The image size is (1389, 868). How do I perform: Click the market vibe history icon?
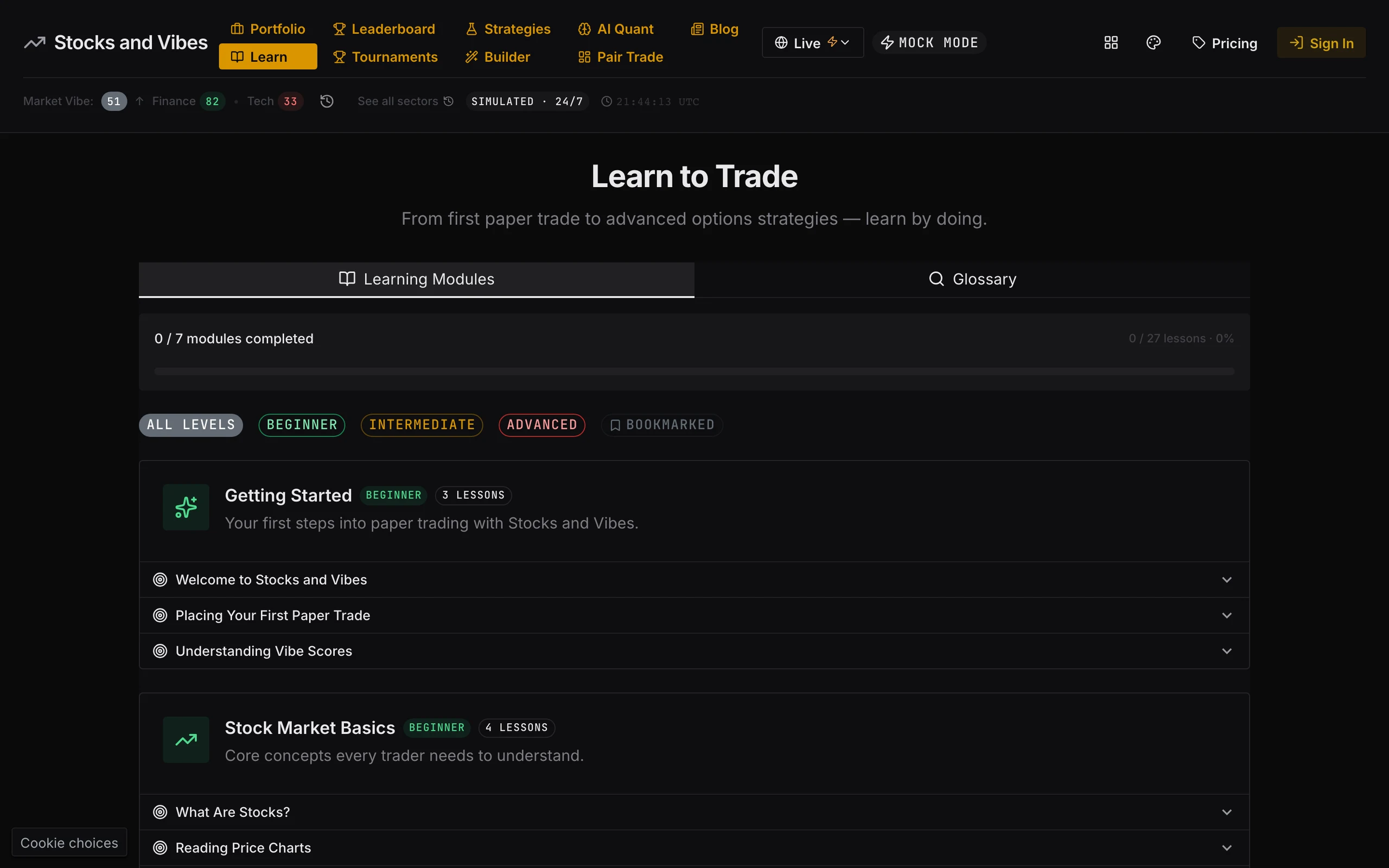pyautogui.click(x=327, y=101)
